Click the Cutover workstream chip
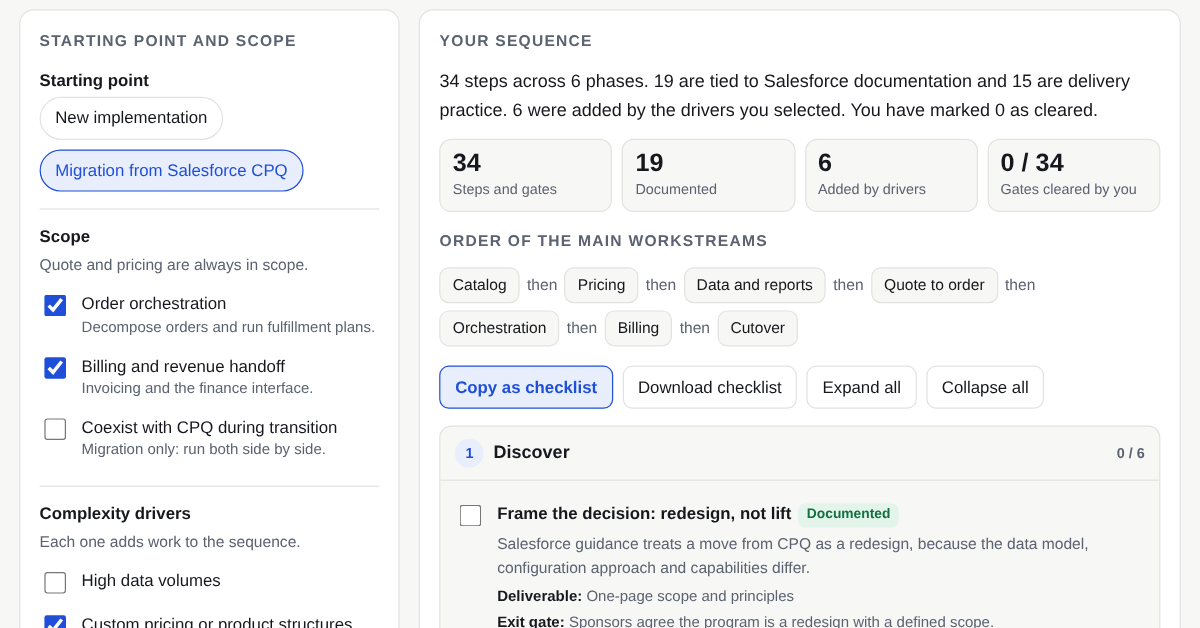1200x628 pixels. click(x=757, y=328)
